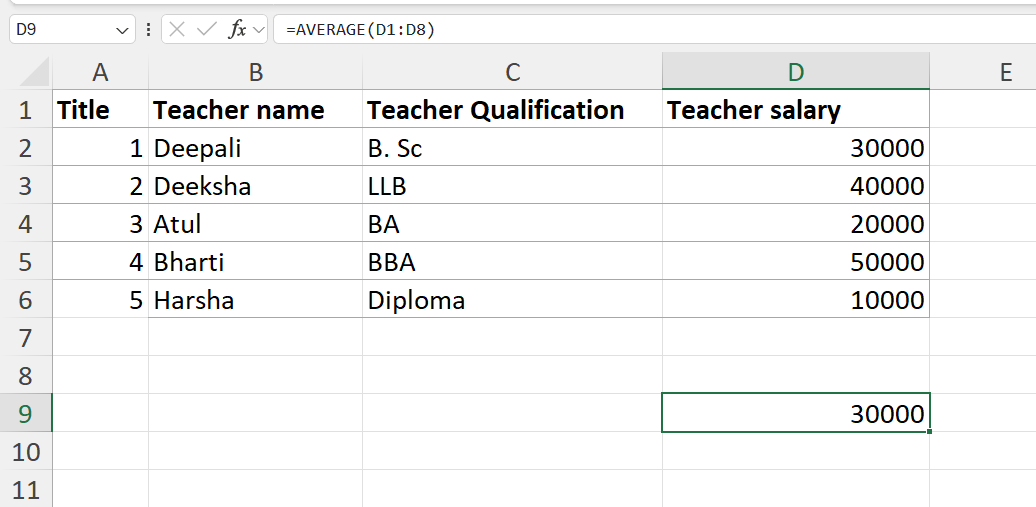The image size is (1036, 507).
Task: Click the cell containing Deepali
Action: (x=255, y=148)
